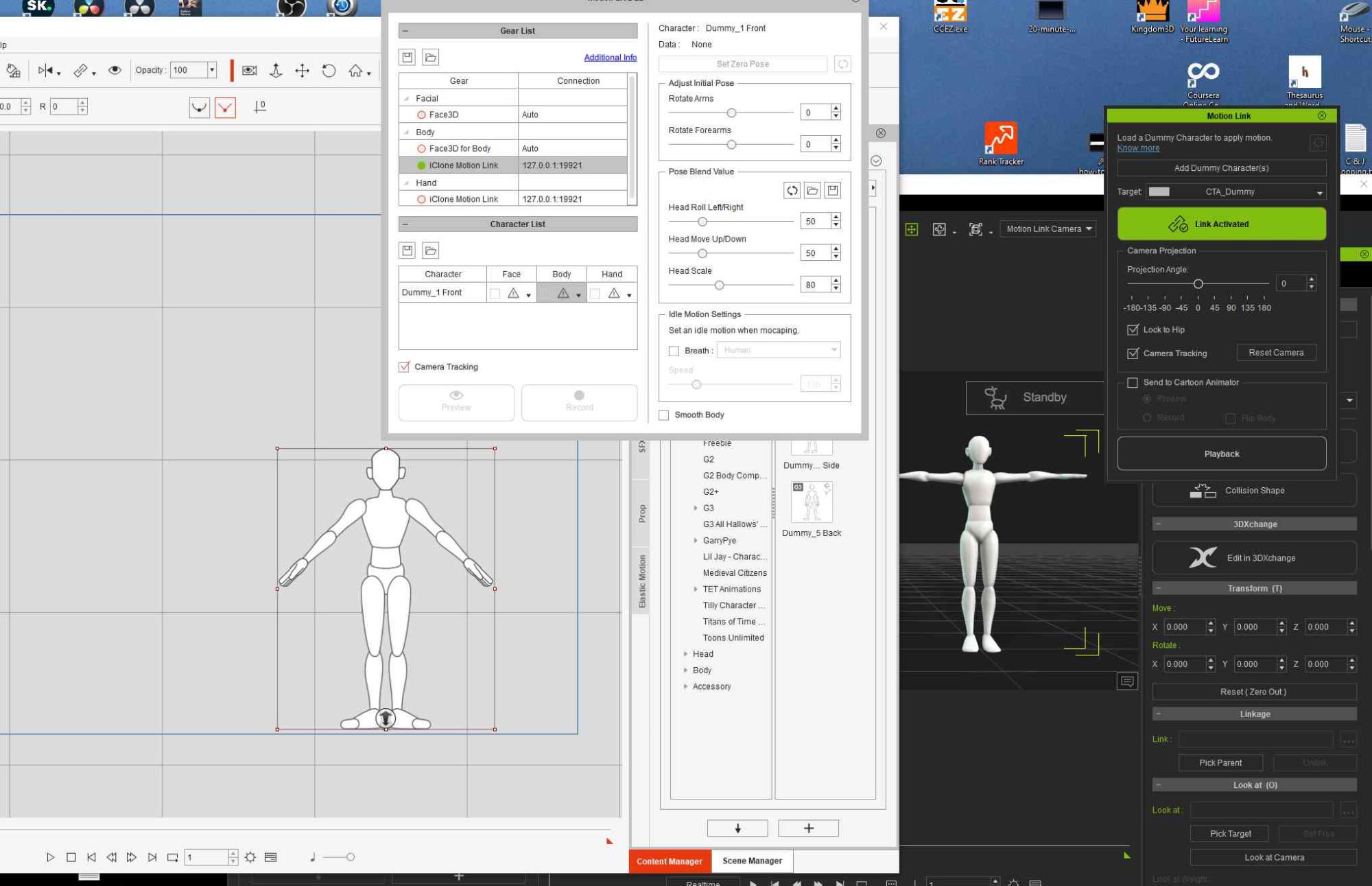Open the Opacity dropdown
1372x886 pixels.
coord(212,70)
